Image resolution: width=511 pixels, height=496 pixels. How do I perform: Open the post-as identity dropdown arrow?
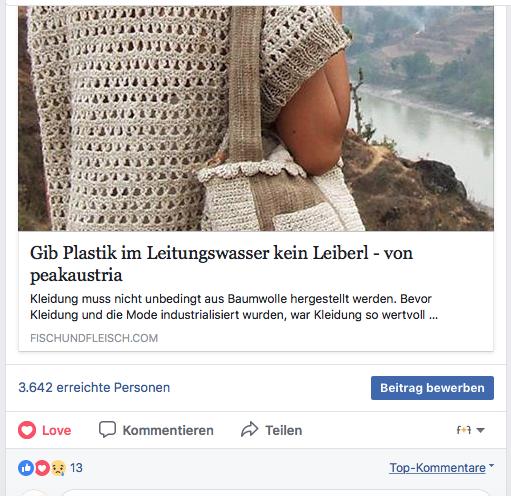480,430
